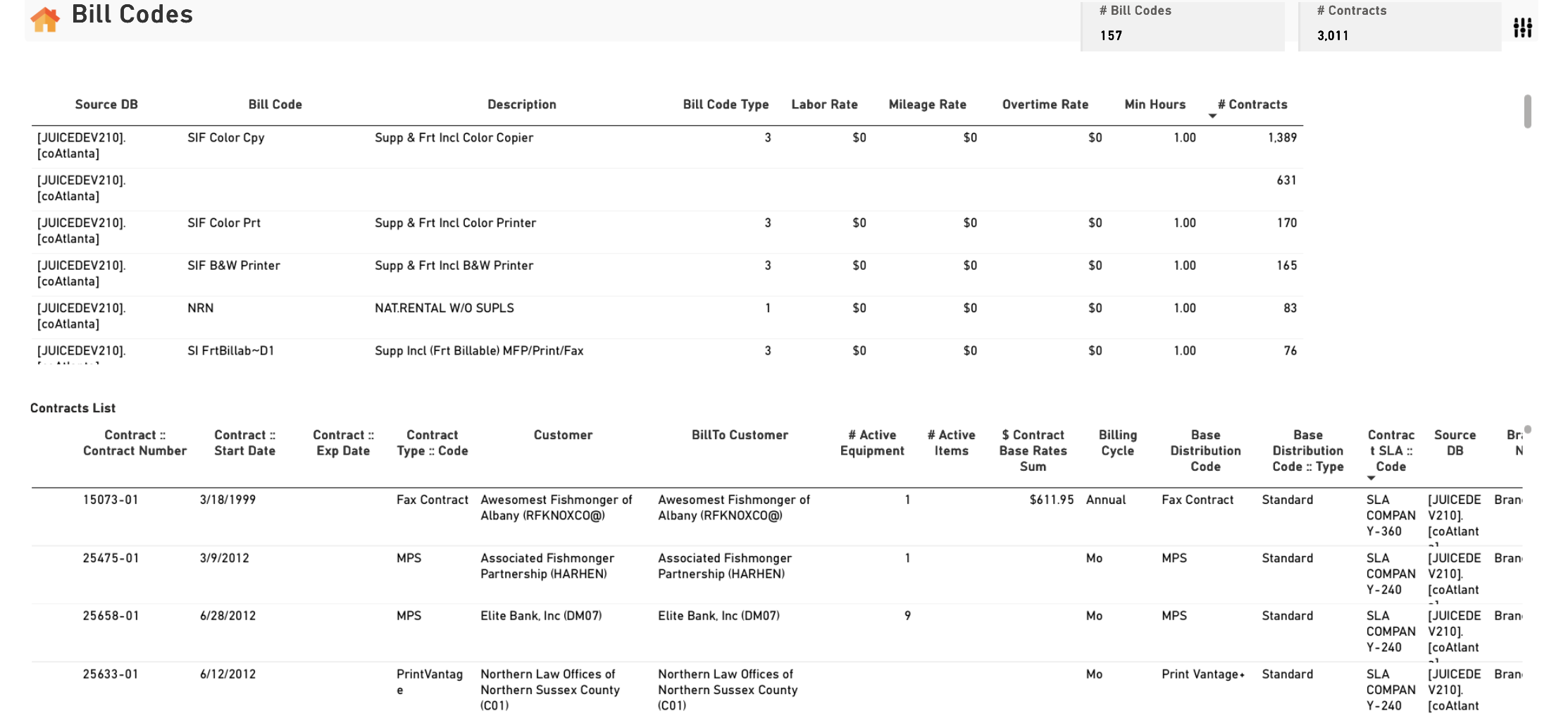The height and width of the screenshot is (716, 1568).
Task: Click the orange home icon
Action: [45, 19]
